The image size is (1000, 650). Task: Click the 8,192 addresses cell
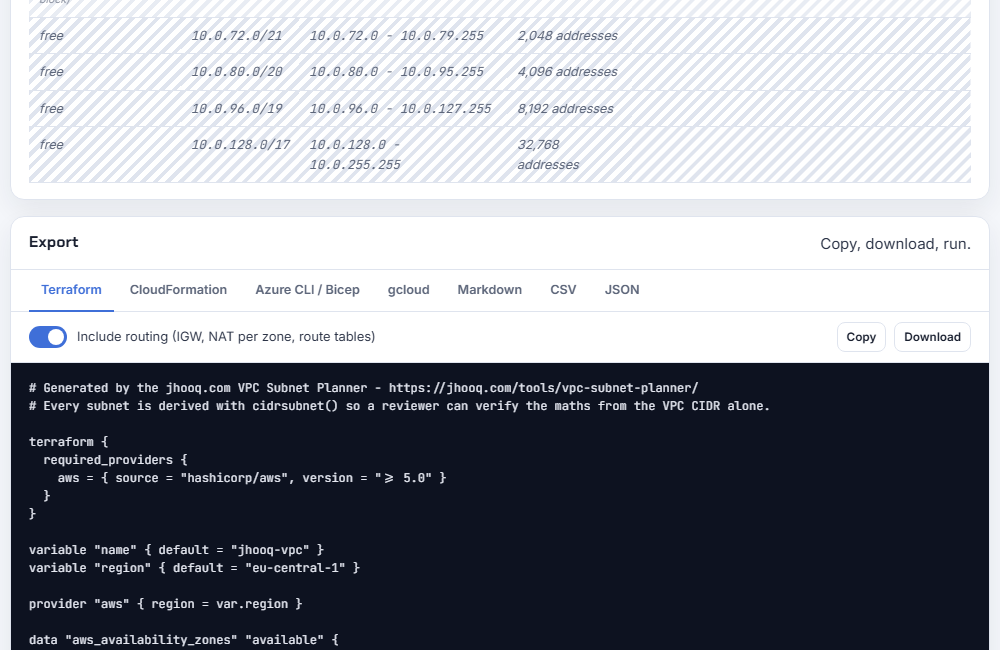click(565, 108)
